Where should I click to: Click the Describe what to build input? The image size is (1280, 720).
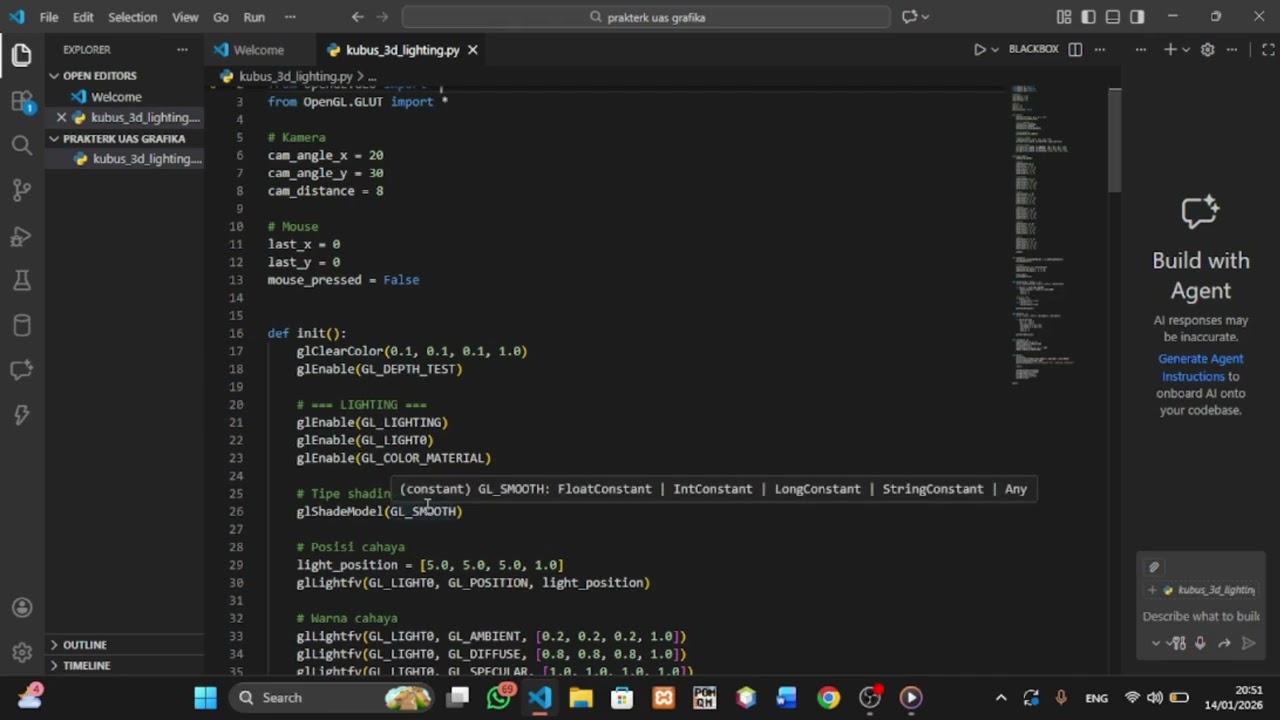pyautogui.click(x=1200, y=616)
